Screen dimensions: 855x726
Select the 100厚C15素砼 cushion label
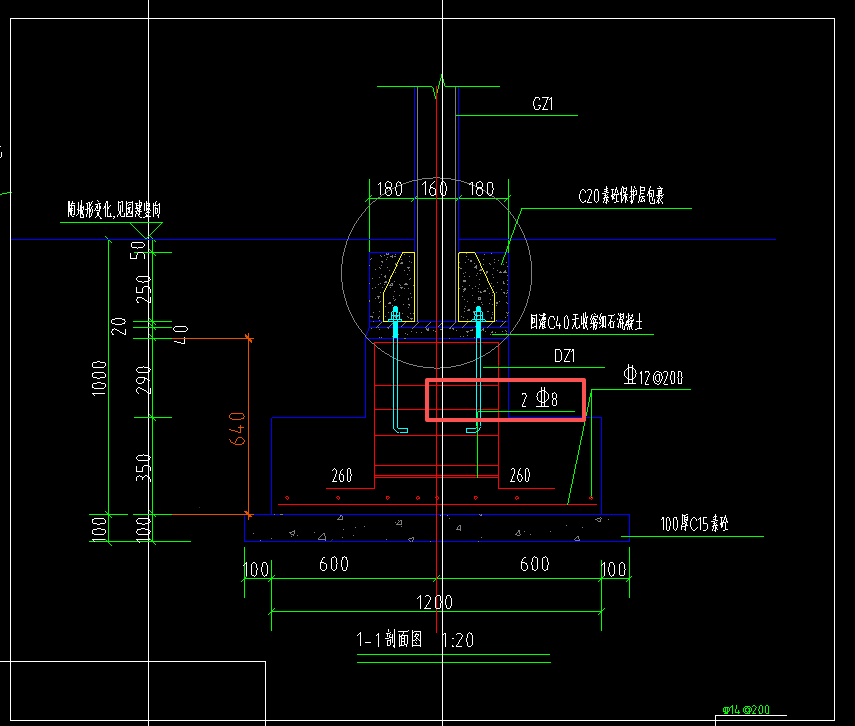[694, 524]
